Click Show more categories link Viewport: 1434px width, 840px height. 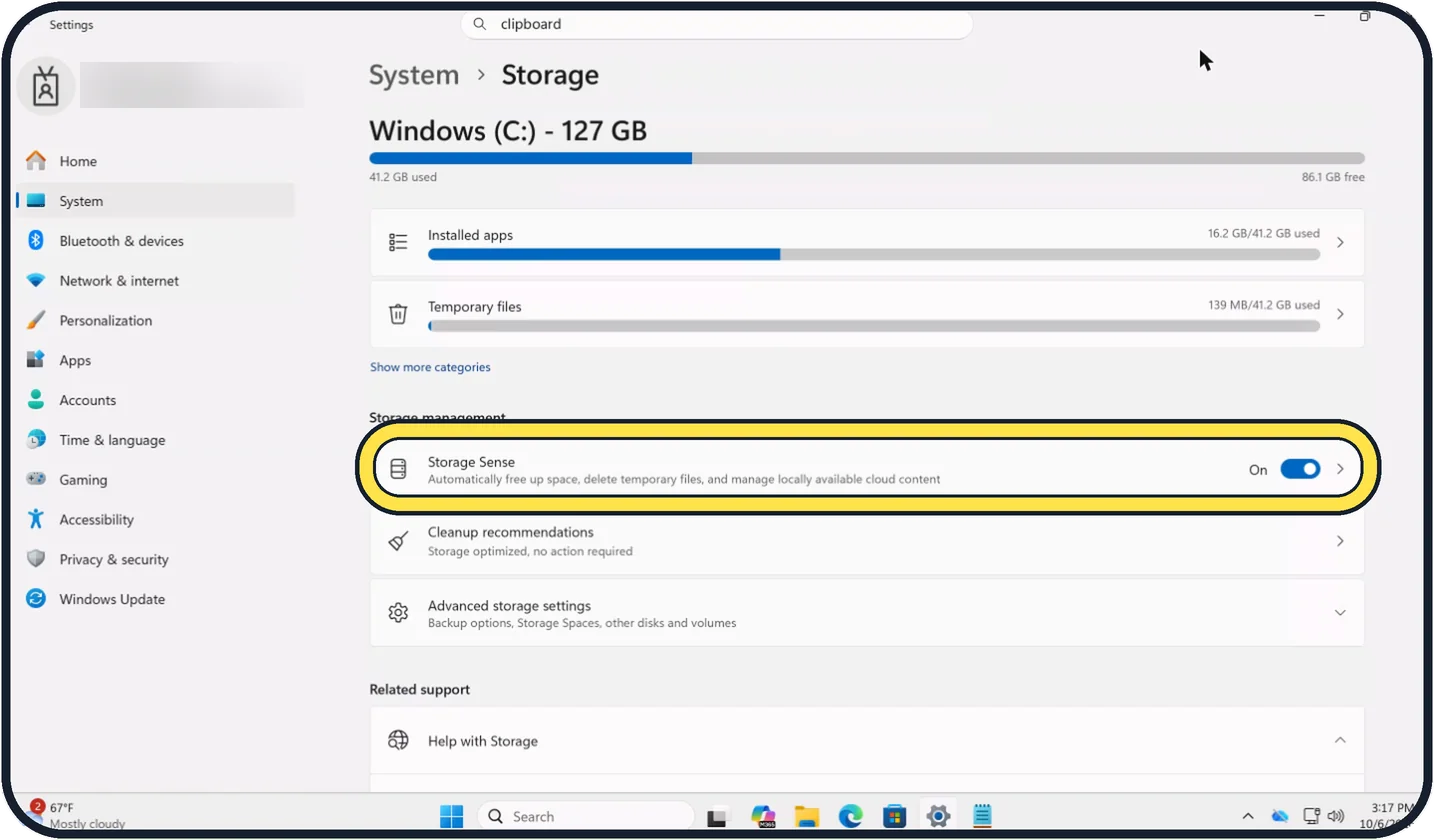point(430,367)
